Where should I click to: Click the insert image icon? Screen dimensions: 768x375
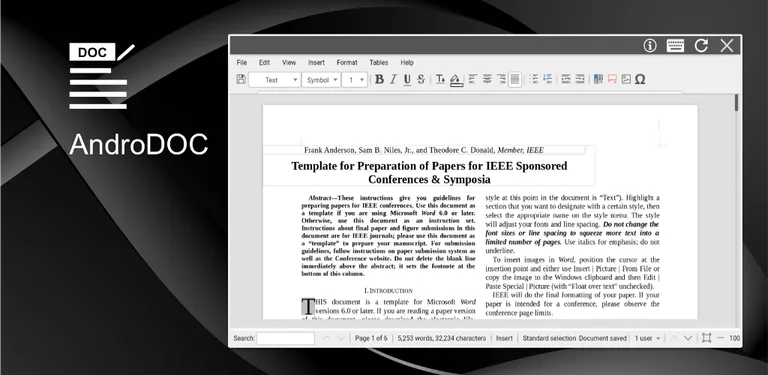coord(626,79)
